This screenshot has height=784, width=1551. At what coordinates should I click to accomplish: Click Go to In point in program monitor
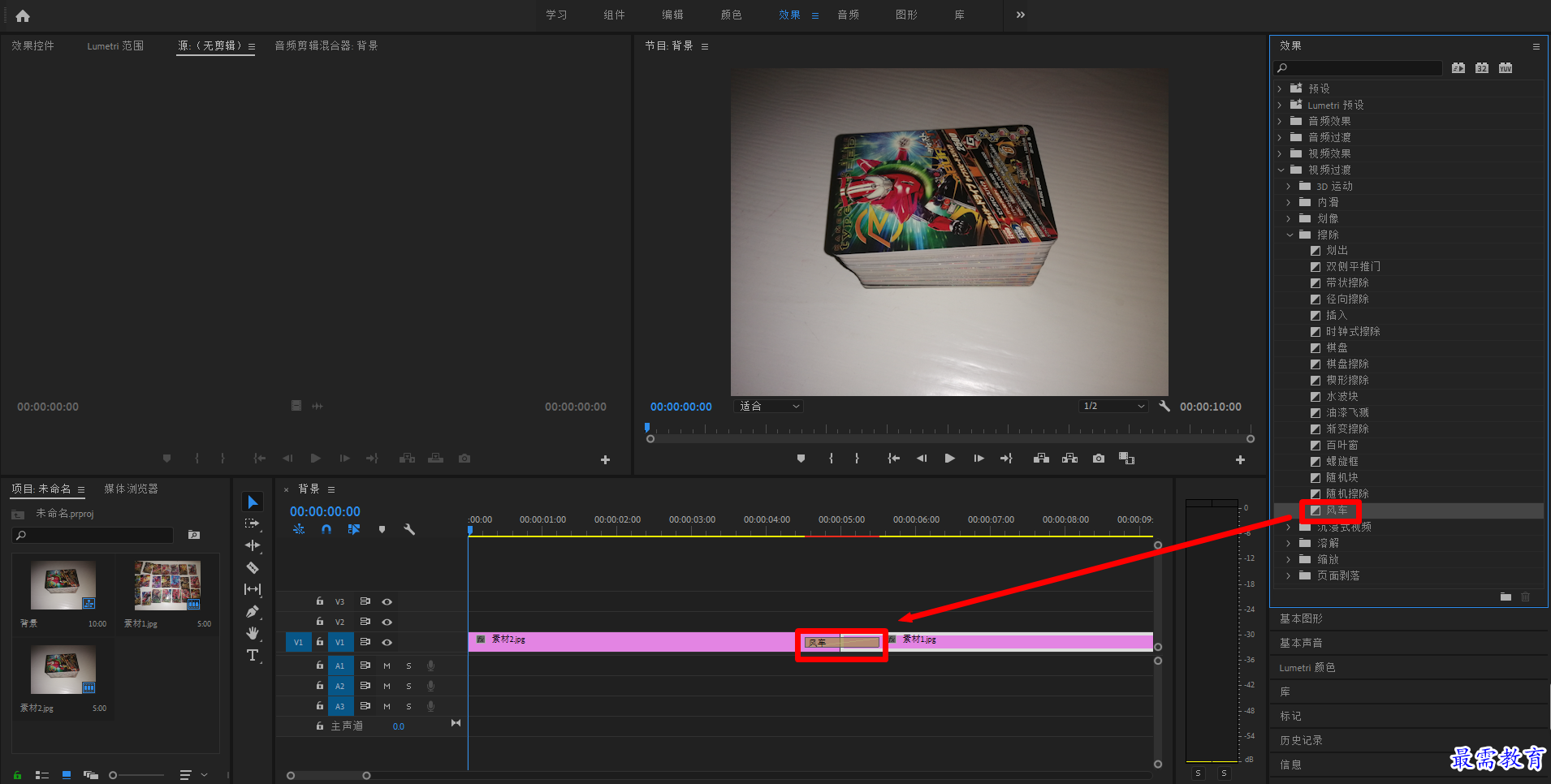click(893, 459)
